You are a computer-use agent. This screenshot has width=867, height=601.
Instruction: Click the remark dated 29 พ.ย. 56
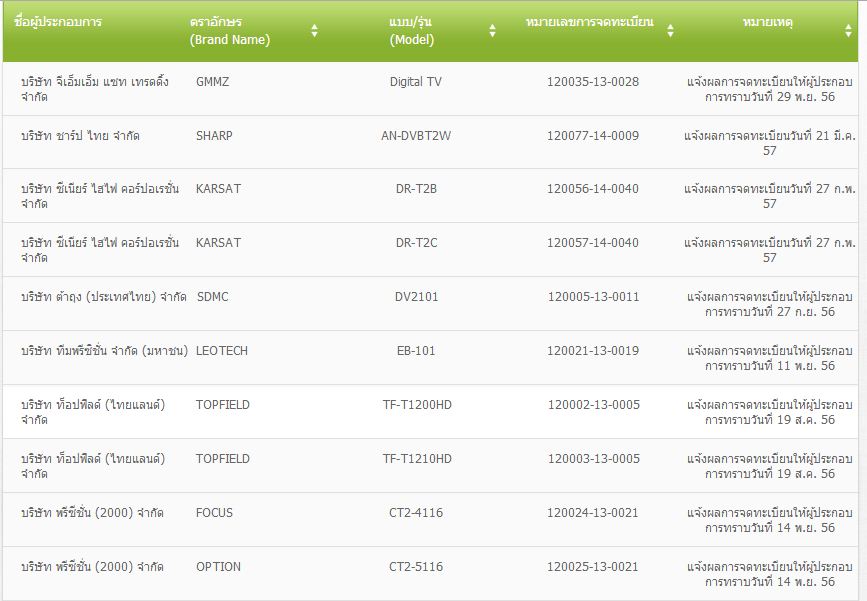[x=770, y=89]
